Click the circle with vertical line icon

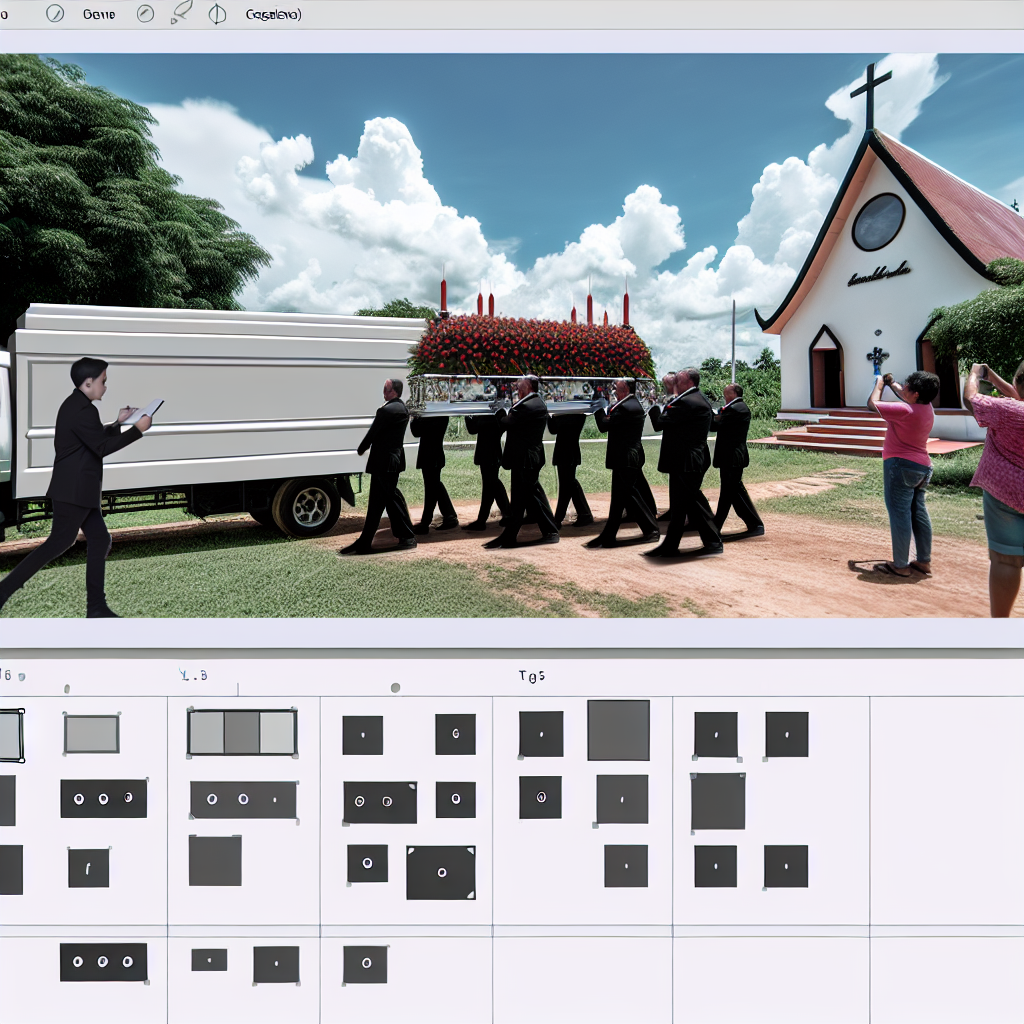coord(217,14)
